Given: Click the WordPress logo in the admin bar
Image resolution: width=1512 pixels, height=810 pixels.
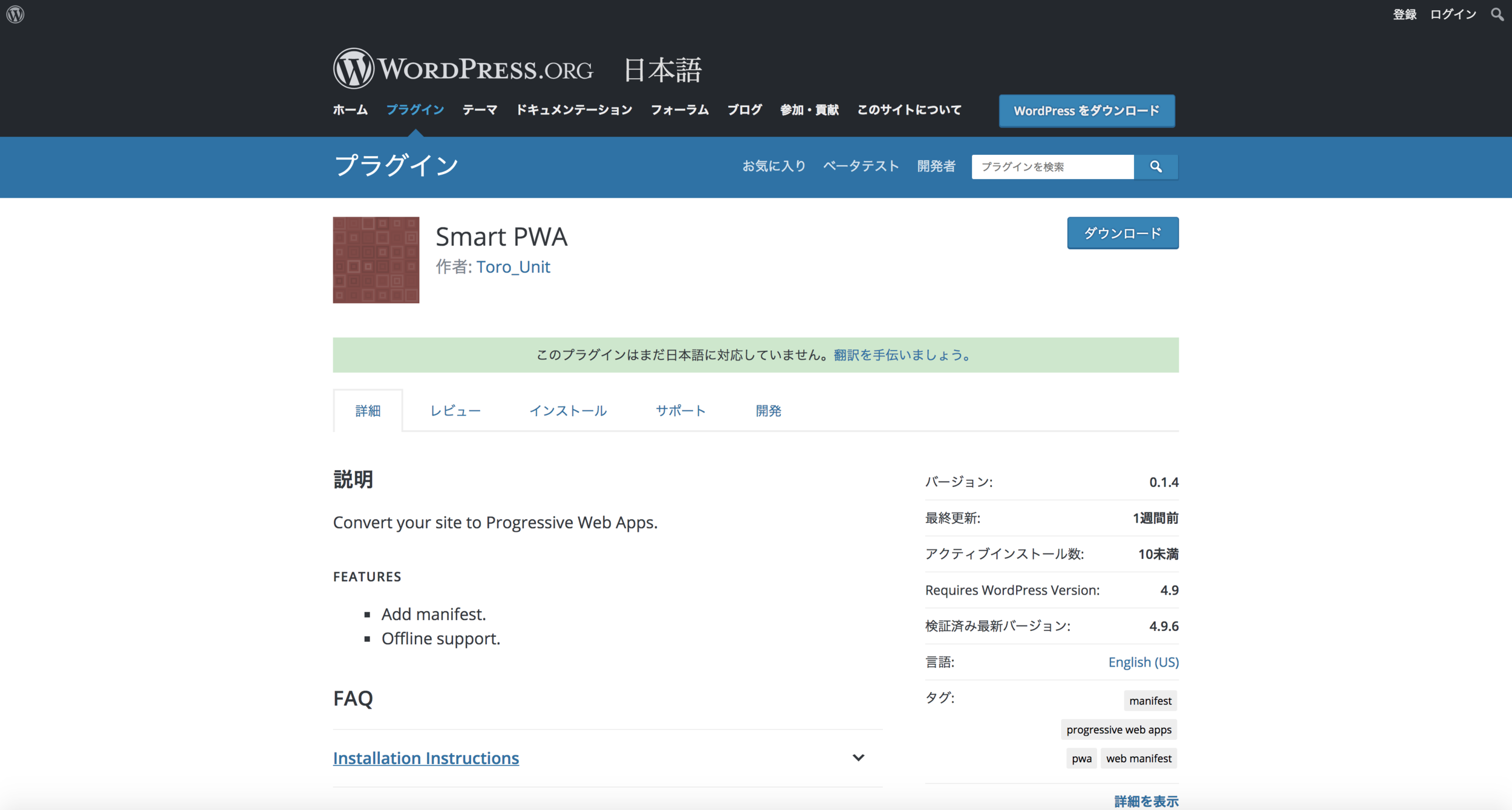Looking at the screenshot, I should 15,14.
